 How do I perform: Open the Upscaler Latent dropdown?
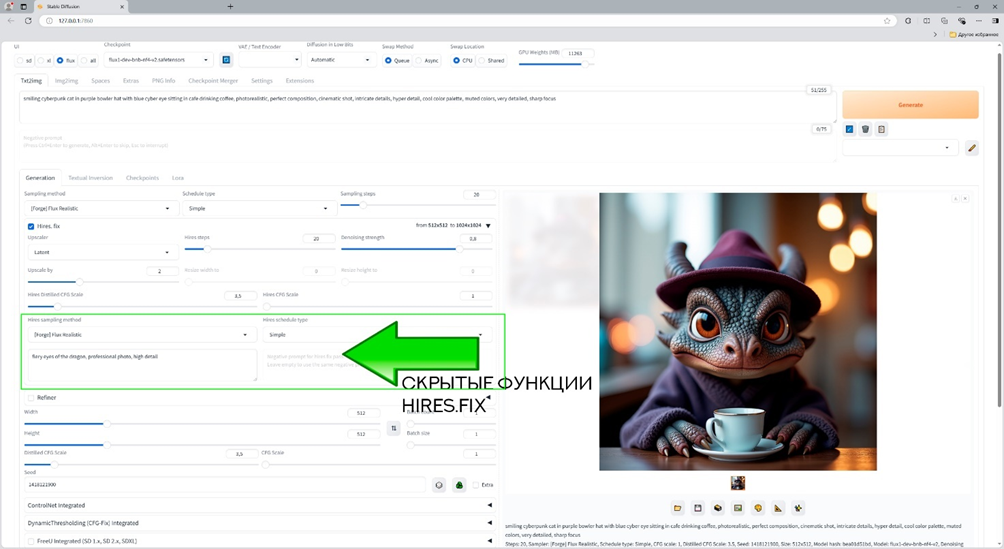[x=101, y=252]
